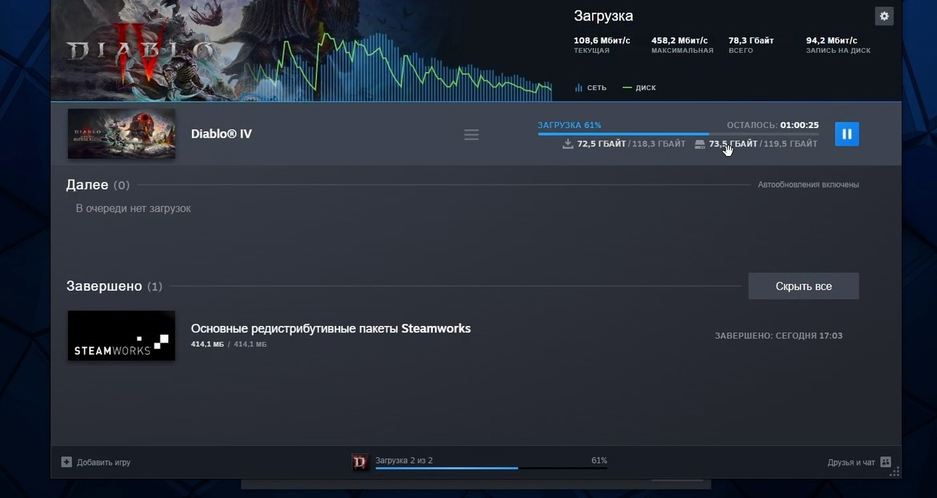937x498 pixels.
Task: Open Diablo IV queue reorder handle
Action: pyautogui.click(x=471, y=135)
